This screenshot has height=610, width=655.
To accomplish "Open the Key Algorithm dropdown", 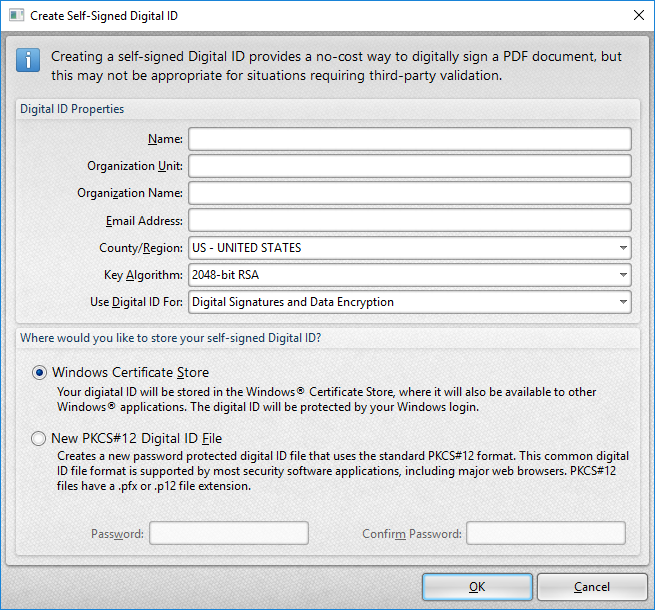I will 409,275.
